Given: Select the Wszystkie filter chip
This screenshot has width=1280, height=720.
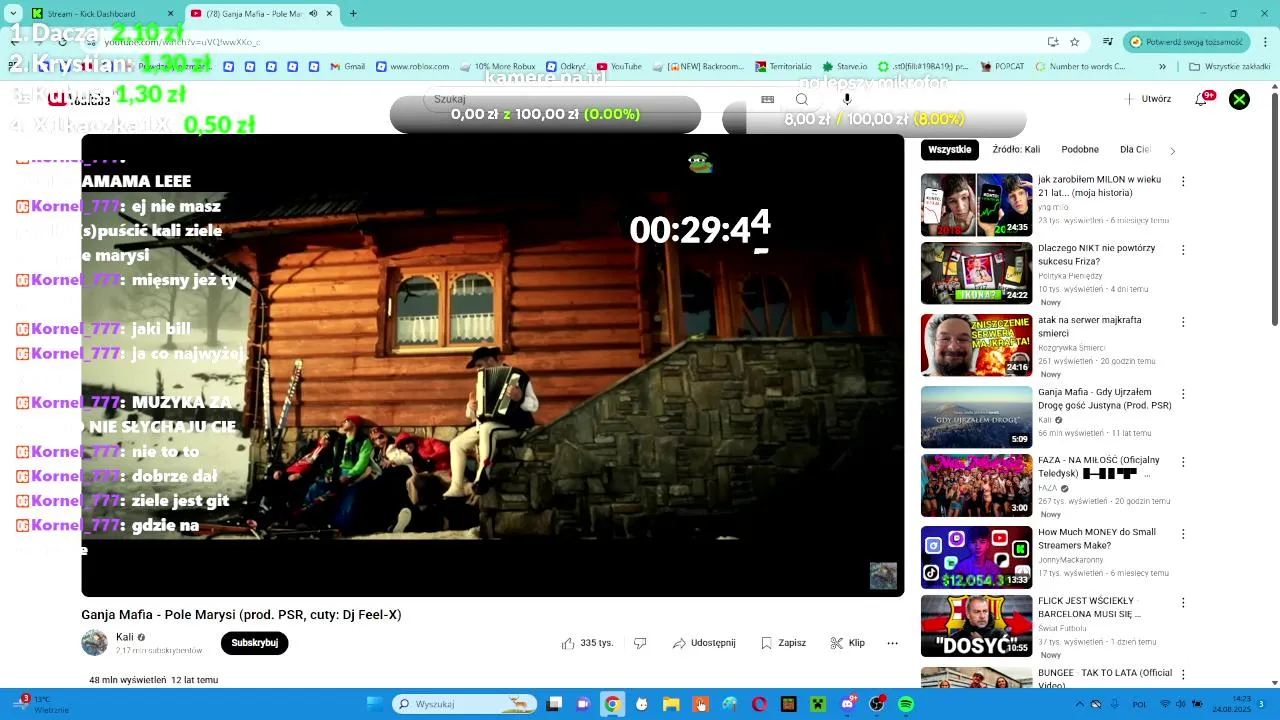Looking at the screenshot, I should [x=949, y=150].
